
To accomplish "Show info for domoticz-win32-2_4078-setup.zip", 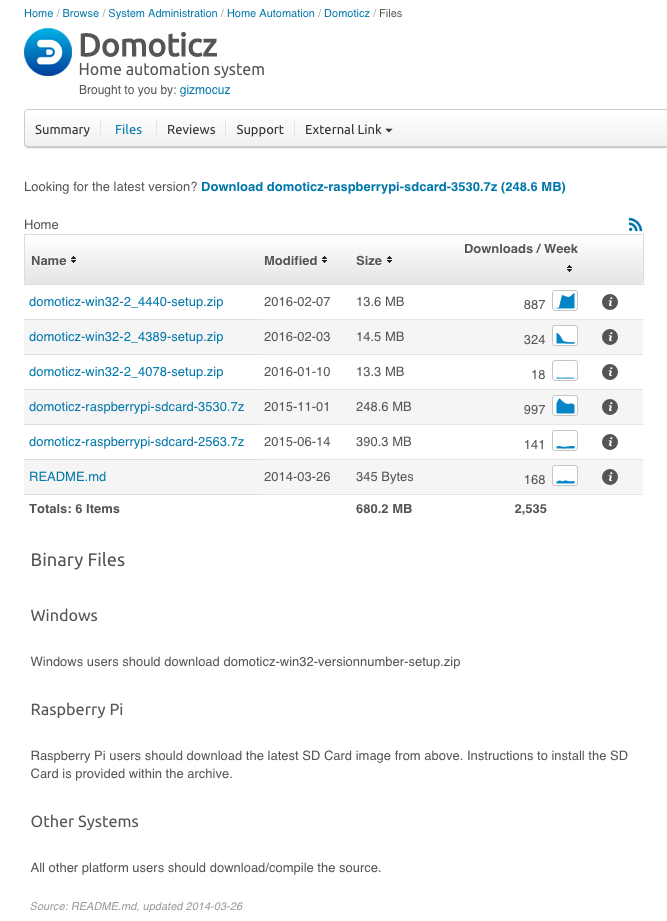I will (610, 372).
